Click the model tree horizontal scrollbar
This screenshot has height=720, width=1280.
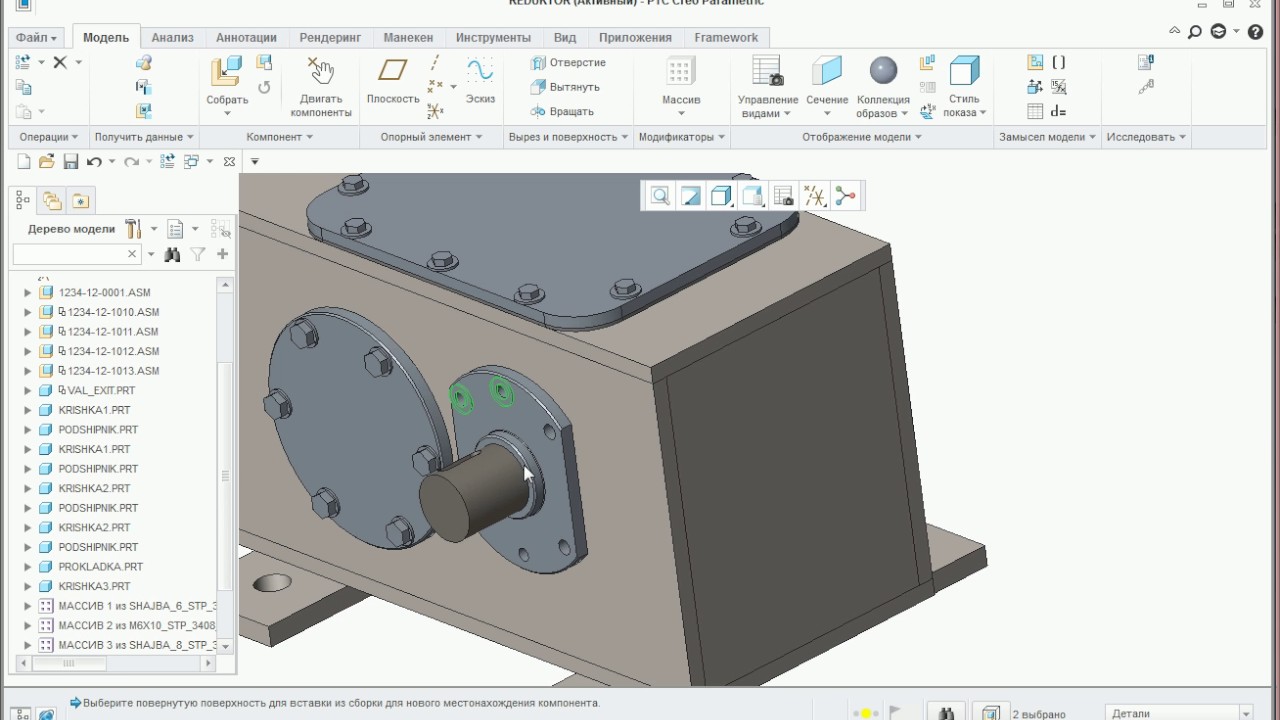[115, 662]
